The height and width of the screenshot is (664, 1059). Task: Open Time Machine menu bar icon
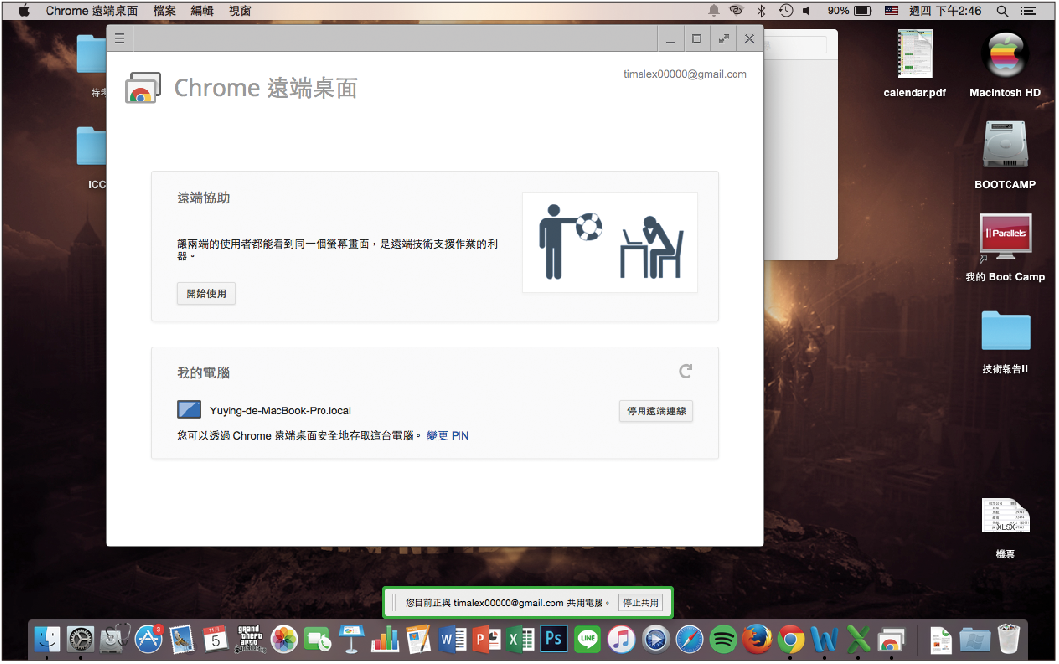[x=785, y=11]
